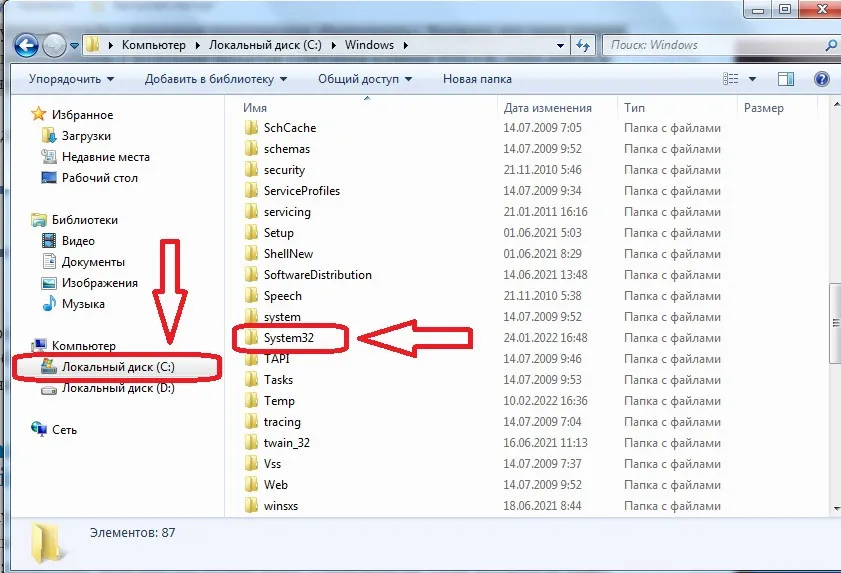Select the Temp folder in list
The height and width of the screenshot is (573, 841).
point(279,401)
